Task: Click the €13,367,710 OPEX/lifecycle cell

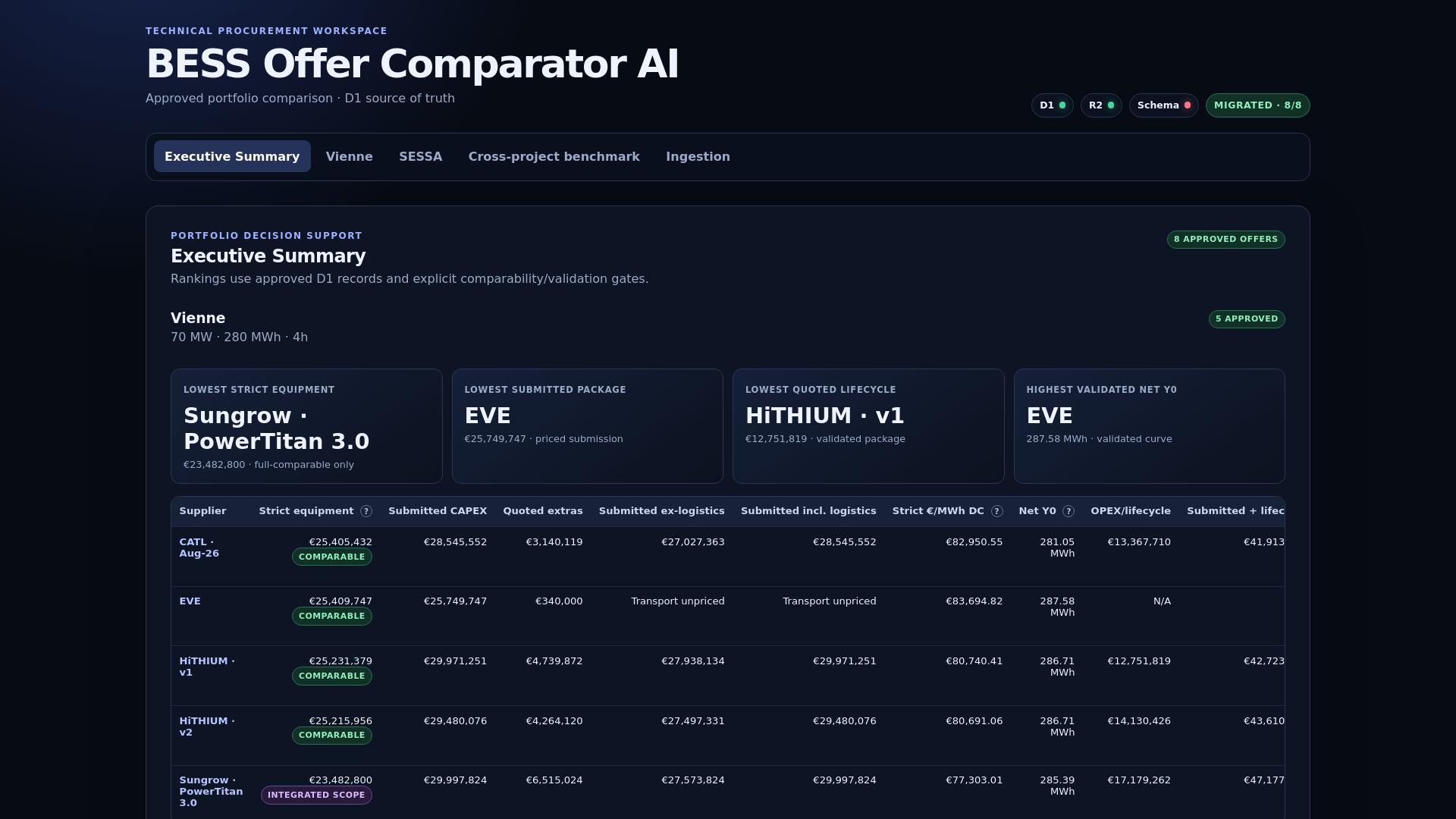Action: pos(1139,542)
